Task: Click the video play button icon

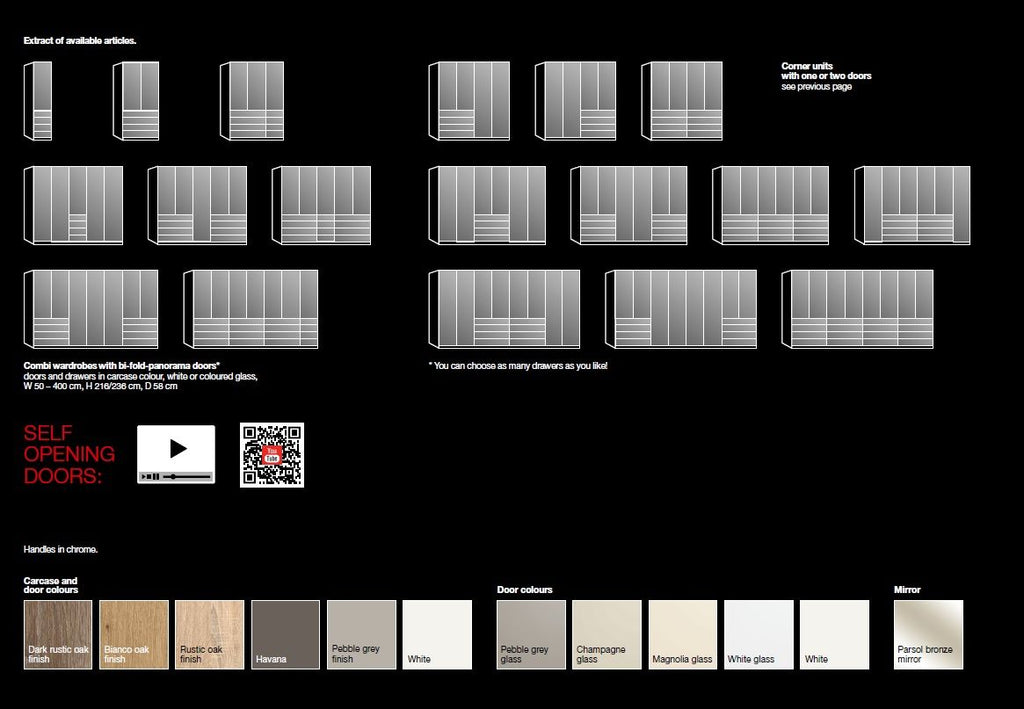Action: tap(178, 449)
